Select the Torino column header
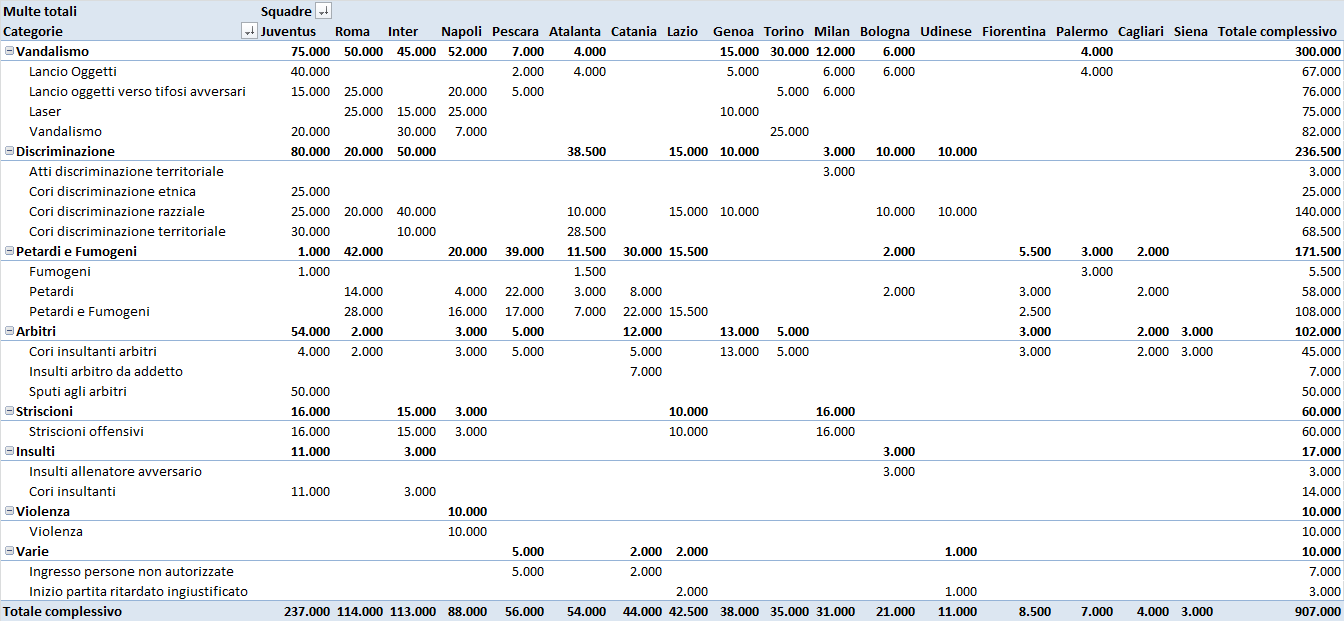 [x=784, y=31]
